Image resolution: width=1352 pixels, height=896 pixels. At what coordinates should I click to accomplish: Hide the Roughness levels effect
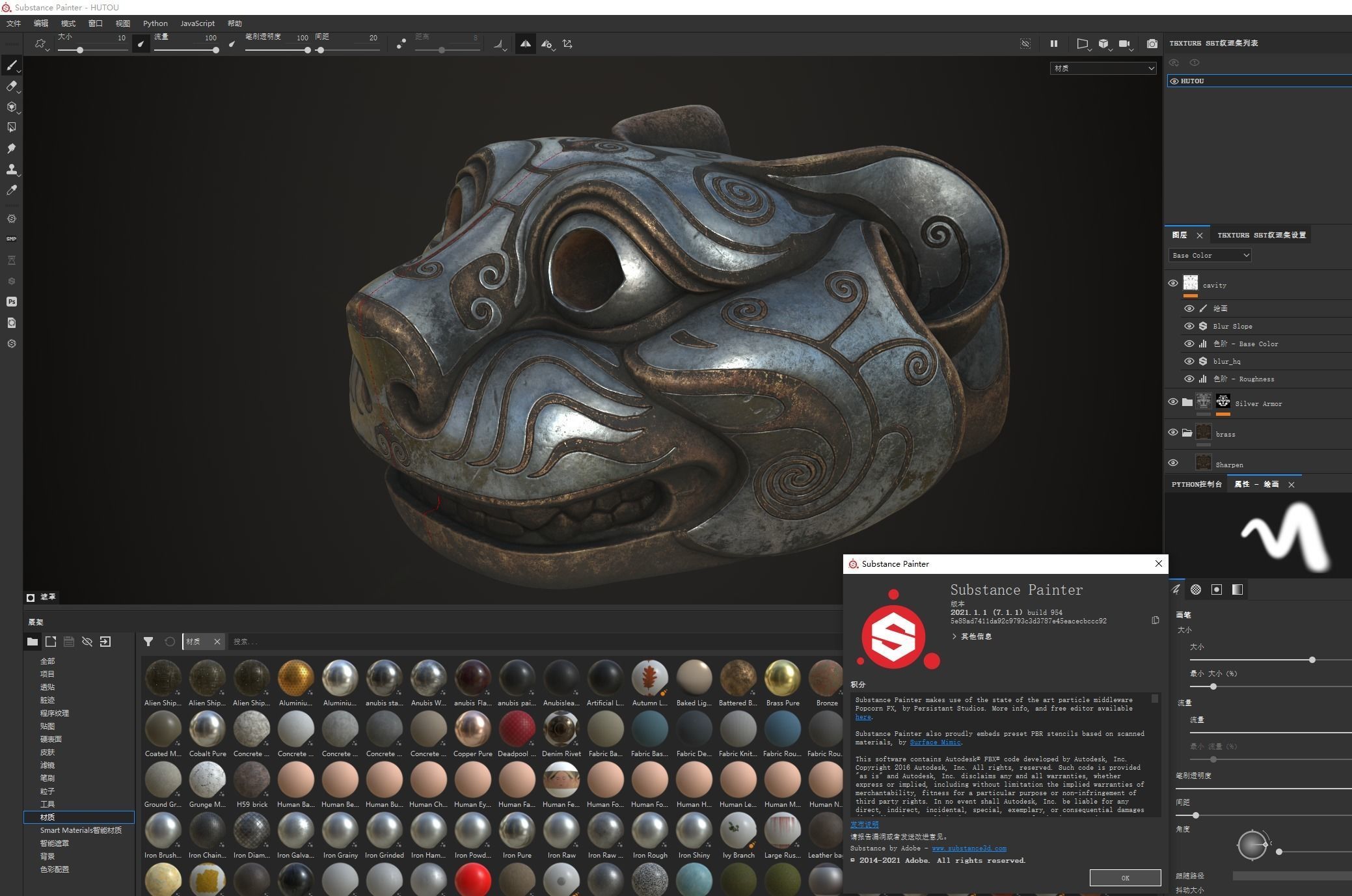tap(1189, 379)
